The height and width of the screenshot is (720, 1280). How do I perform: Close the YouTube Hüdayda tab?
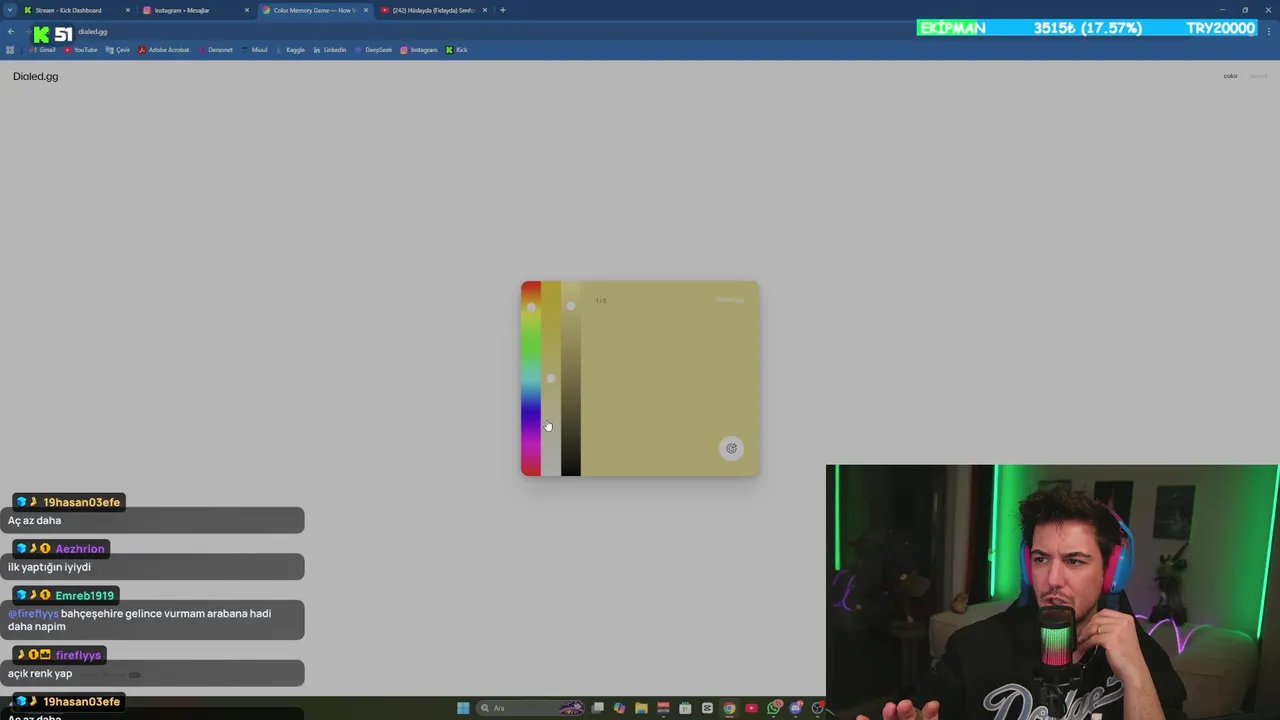(485, 10)
